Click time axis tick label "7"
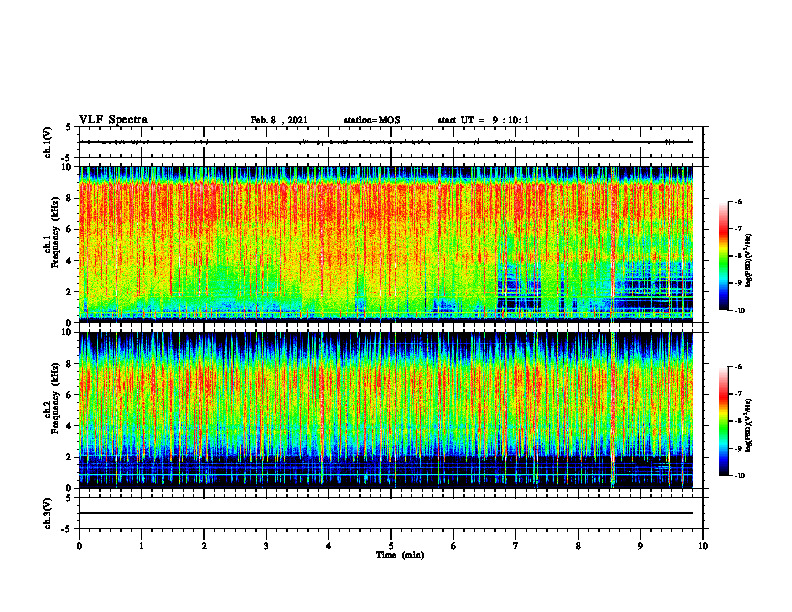792x612 pixels. (516, 546)
